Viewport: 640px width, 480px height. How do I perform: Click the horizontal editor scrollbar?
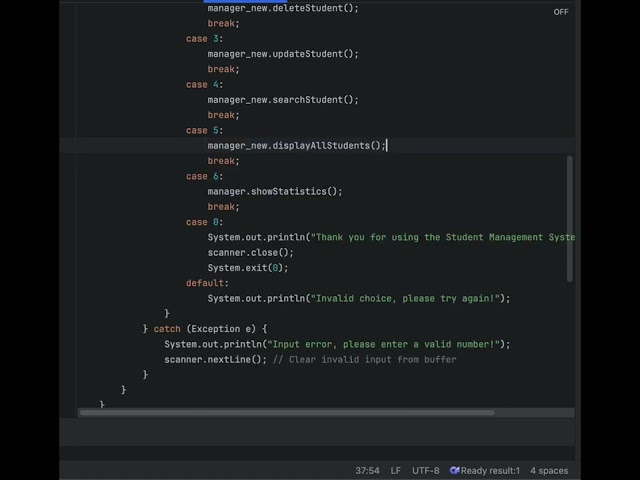287,413
